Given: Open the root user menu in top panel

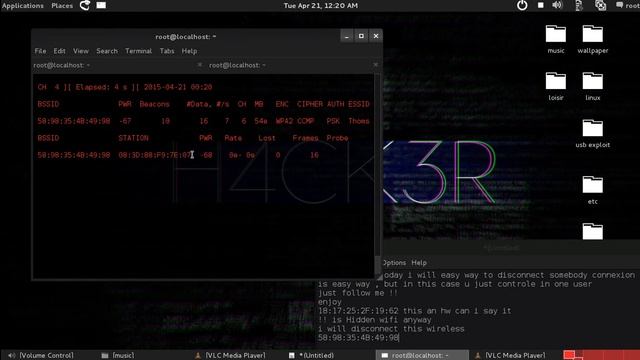Looking at the screenshot, I should click(x=628, y=6).
